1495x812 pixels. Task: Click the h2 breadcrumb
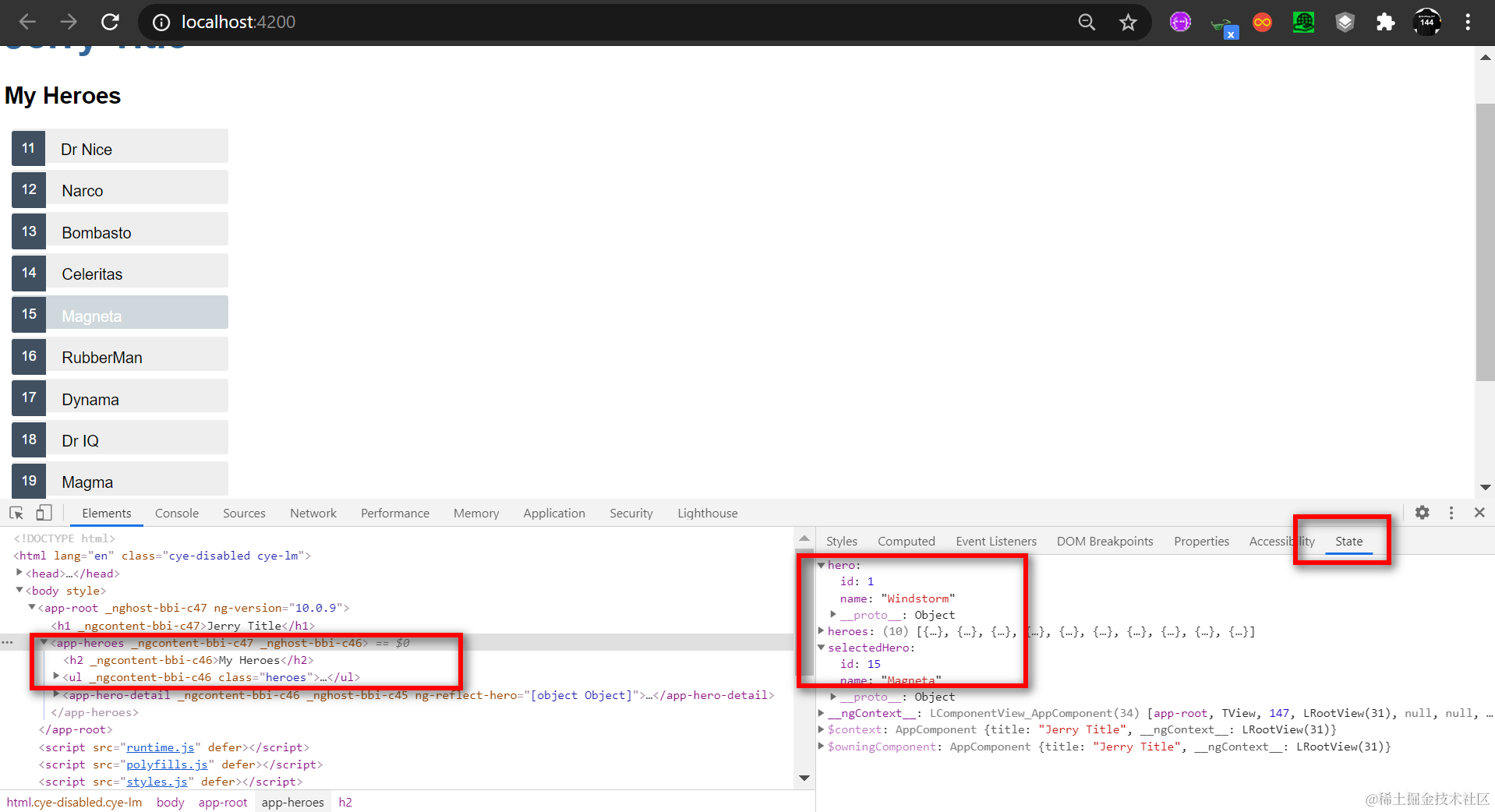345,803
